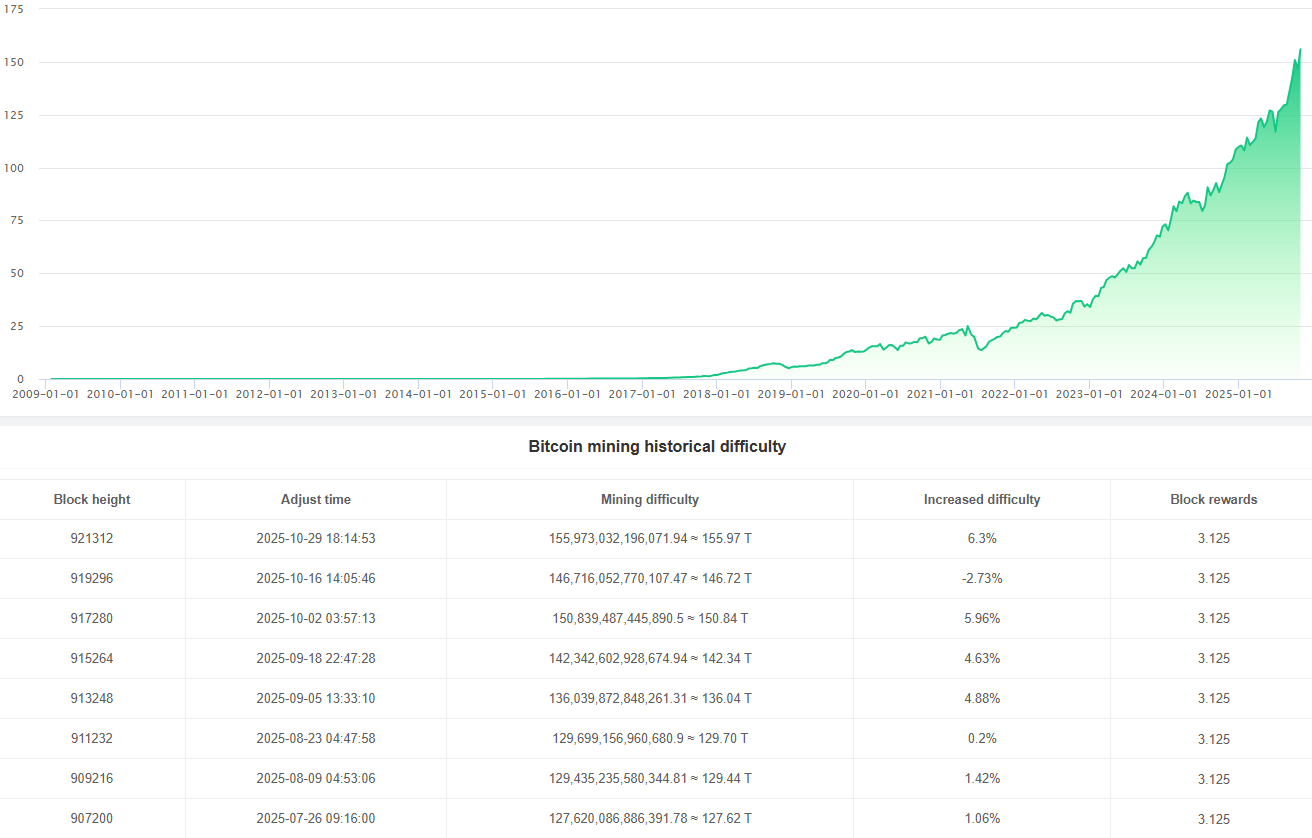Viewport: 1312px width, 838px height.
Task: Select the Block rewards column header
Action: [x=1214, y=499]
